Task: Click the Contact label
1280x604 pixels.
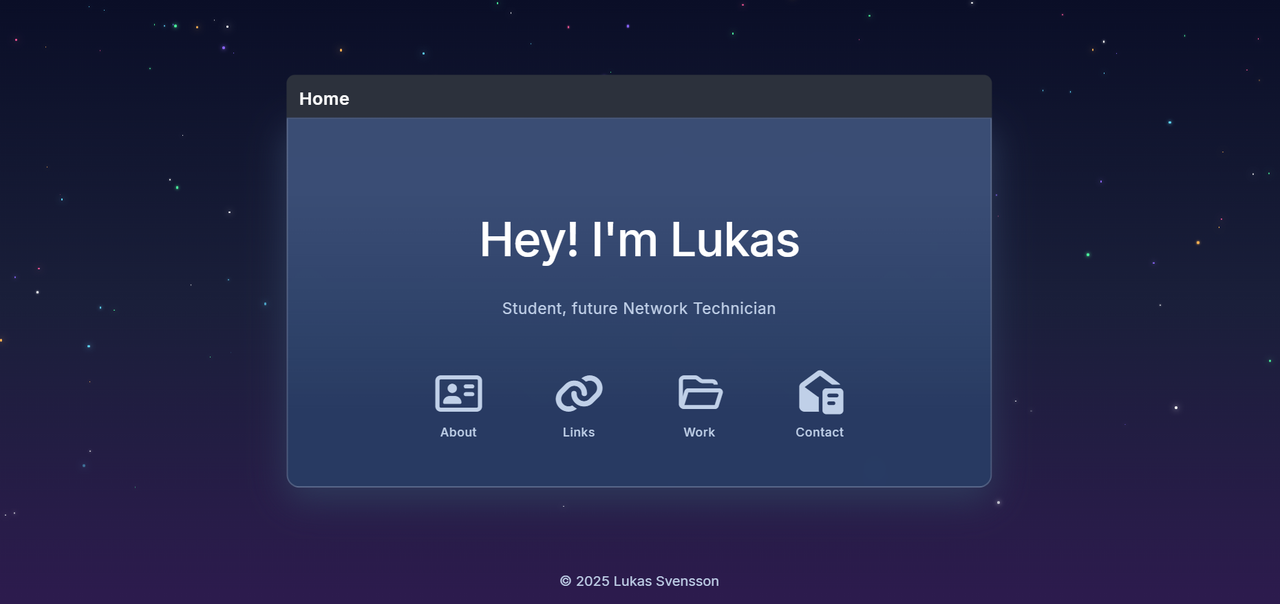Action: coord(820,432)
